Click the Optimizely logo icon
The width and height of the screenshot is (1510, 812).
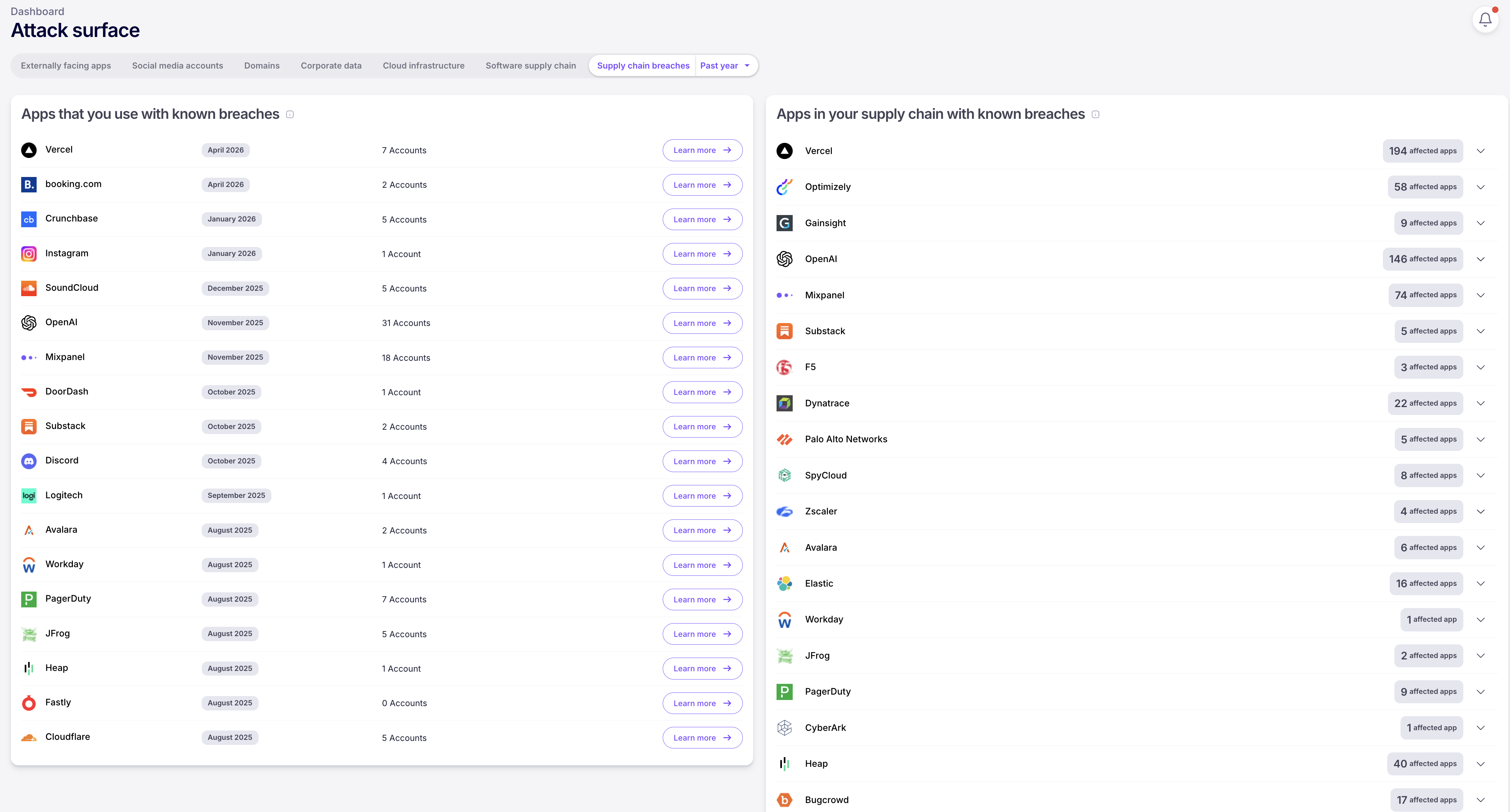(x=784, y=187)
